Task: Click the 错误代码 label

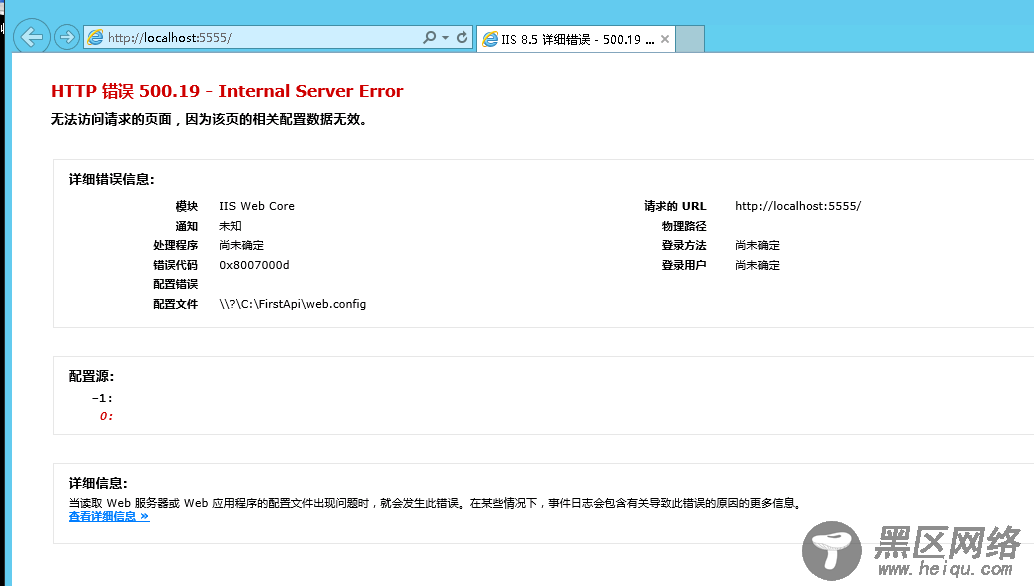Action: click(x=175, y=265)
